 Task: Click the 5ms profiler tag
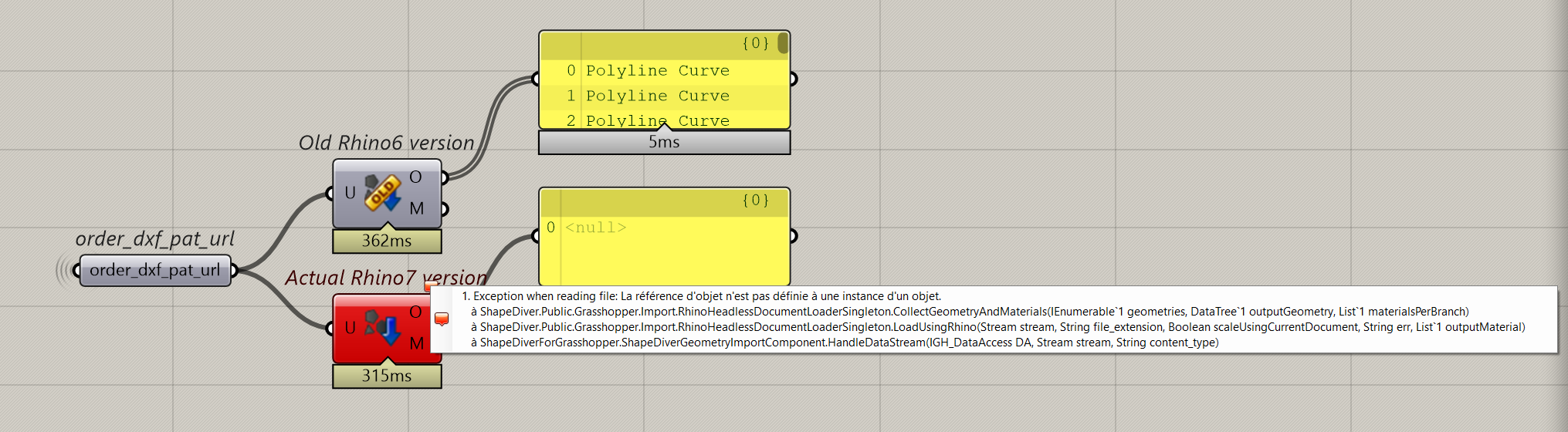(x=664, y=142)
